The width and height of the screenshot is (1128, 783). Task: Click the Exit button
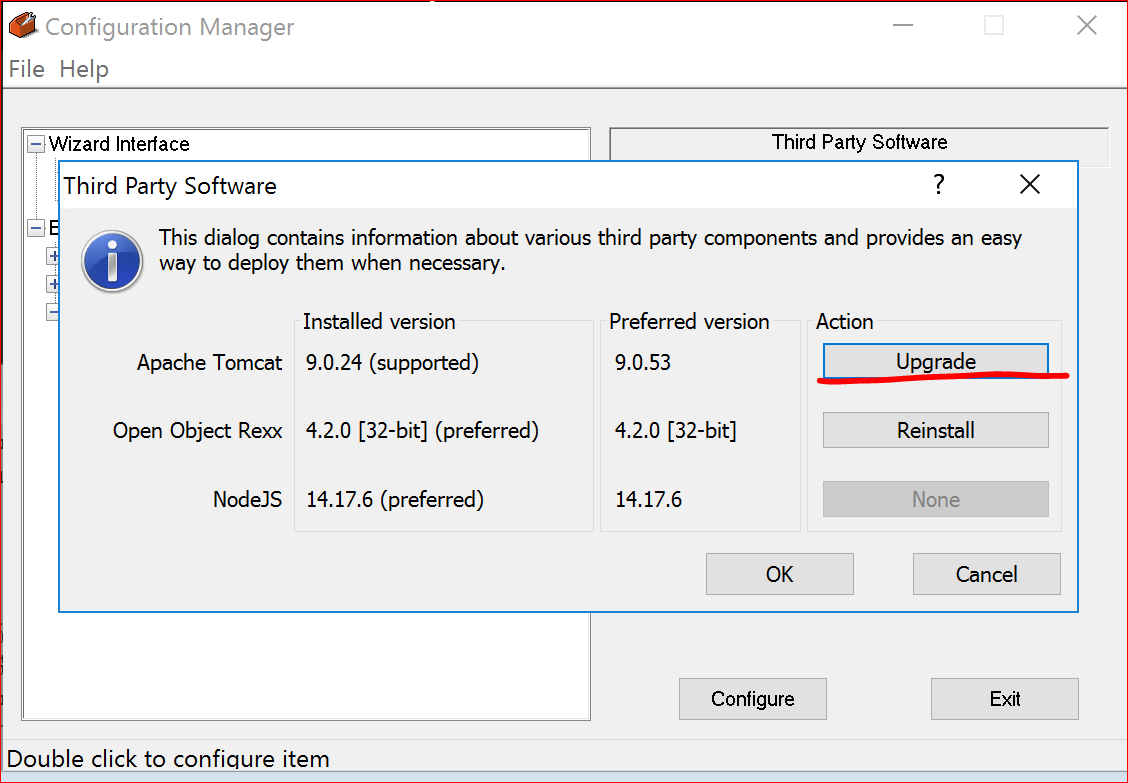(x=1004, y=698)
